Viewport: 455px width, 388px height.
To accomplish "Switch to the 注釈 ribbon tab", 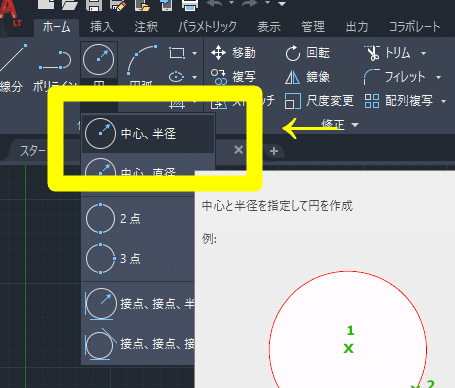I will (x=146, y=27).
